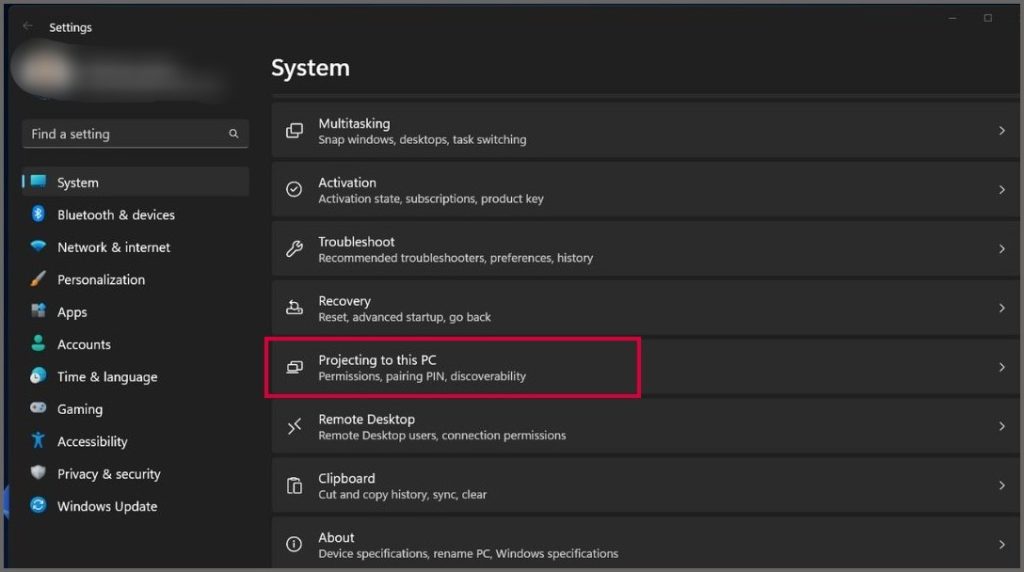Screen dimensions: 1024x572
Task: Expand the Troubleshoot chevron
Action: pos(1002,249)
